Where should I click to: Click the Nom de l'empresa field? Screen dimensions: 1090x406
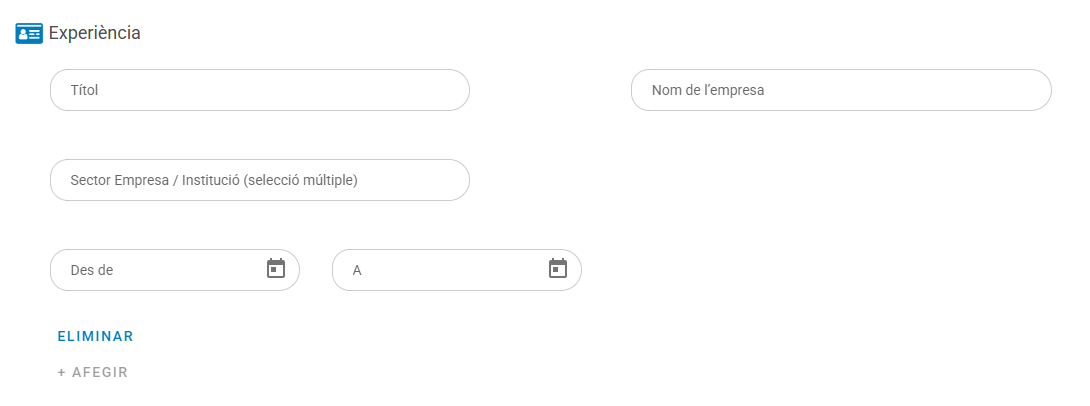(840, 90)
